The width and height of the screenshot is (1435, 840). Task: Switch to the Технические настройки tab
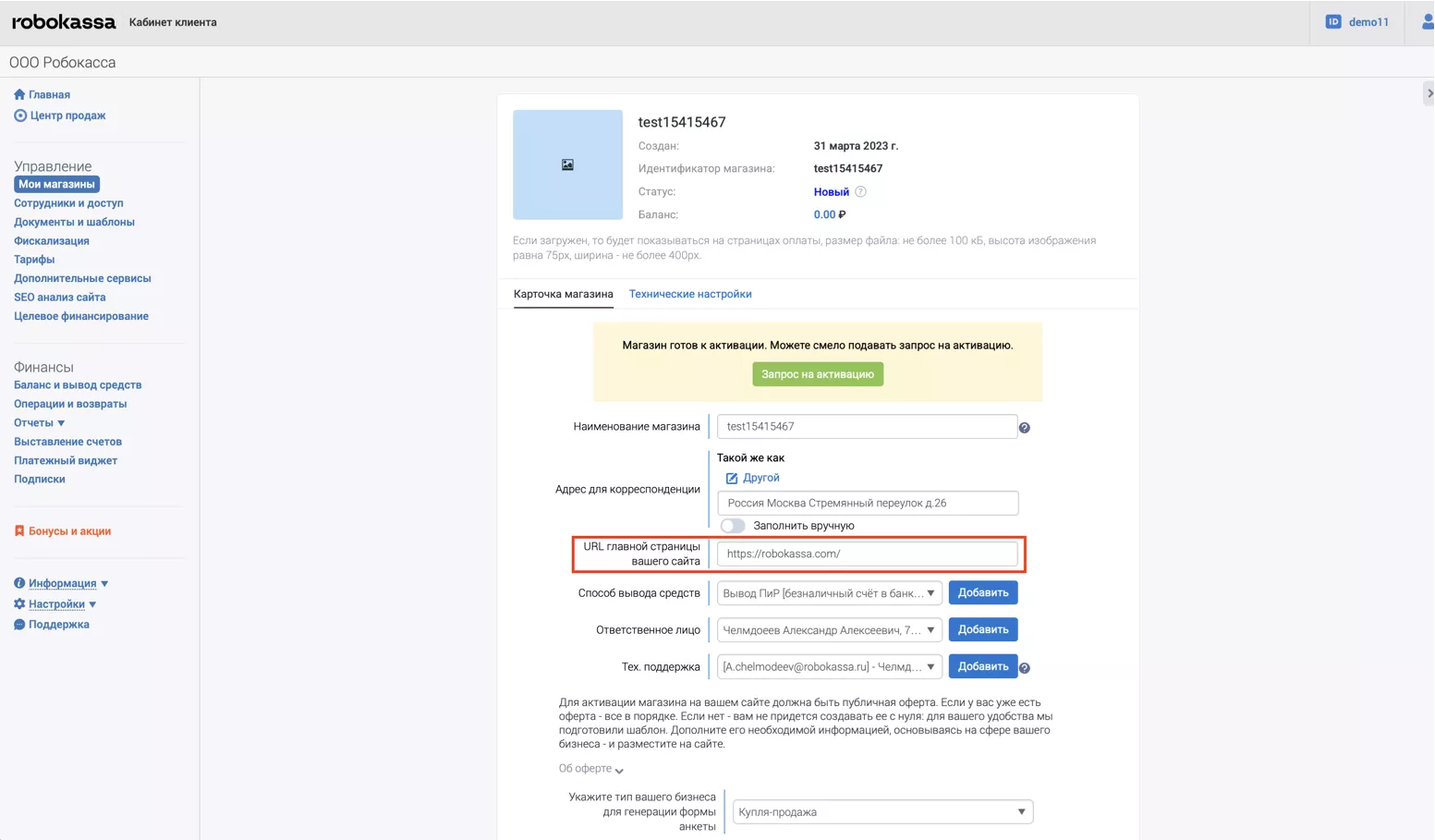click(x=690, y=294)
